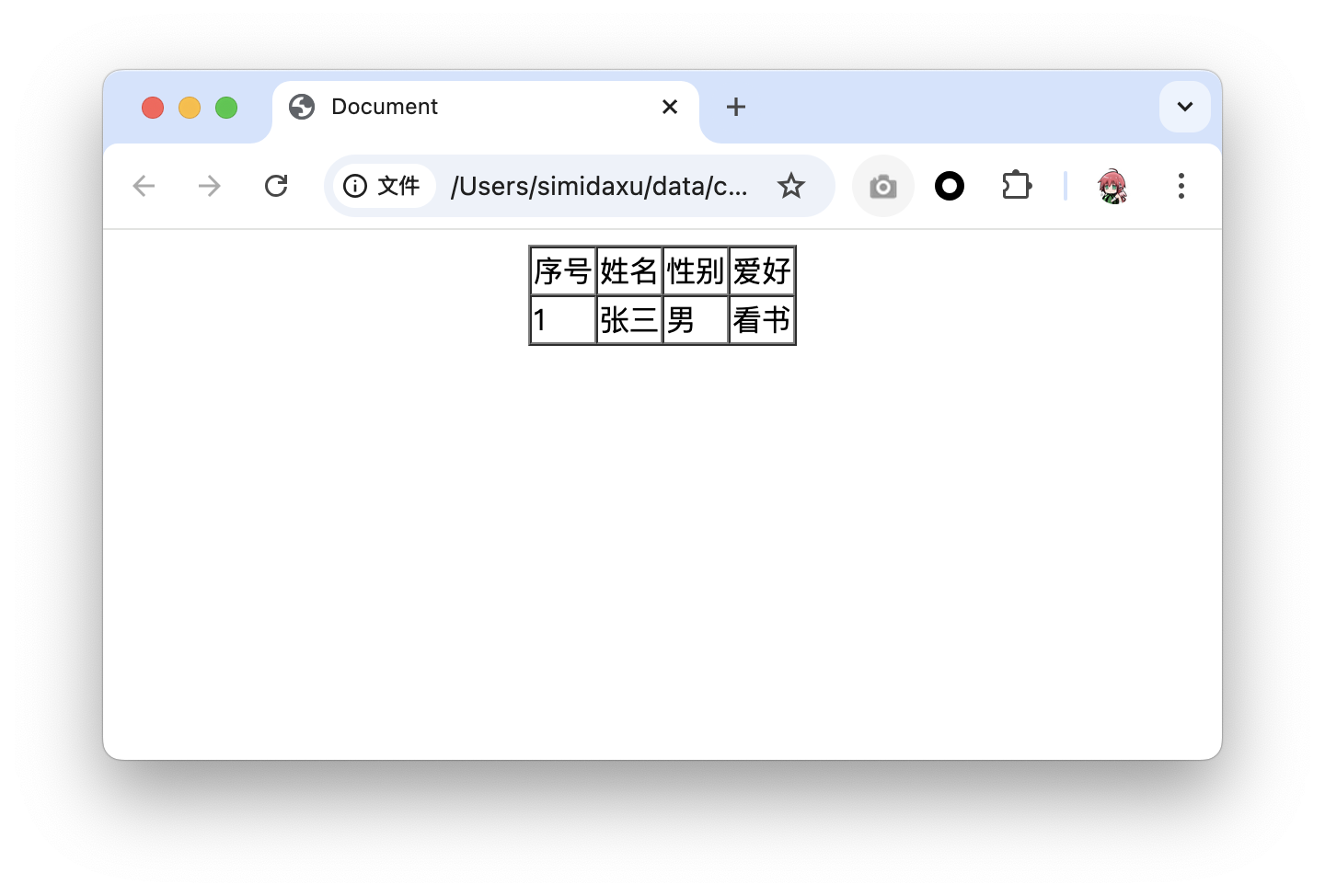Click the browser forward arrow
Viewport: 1325px width, 896px height.
pos(210,186)
